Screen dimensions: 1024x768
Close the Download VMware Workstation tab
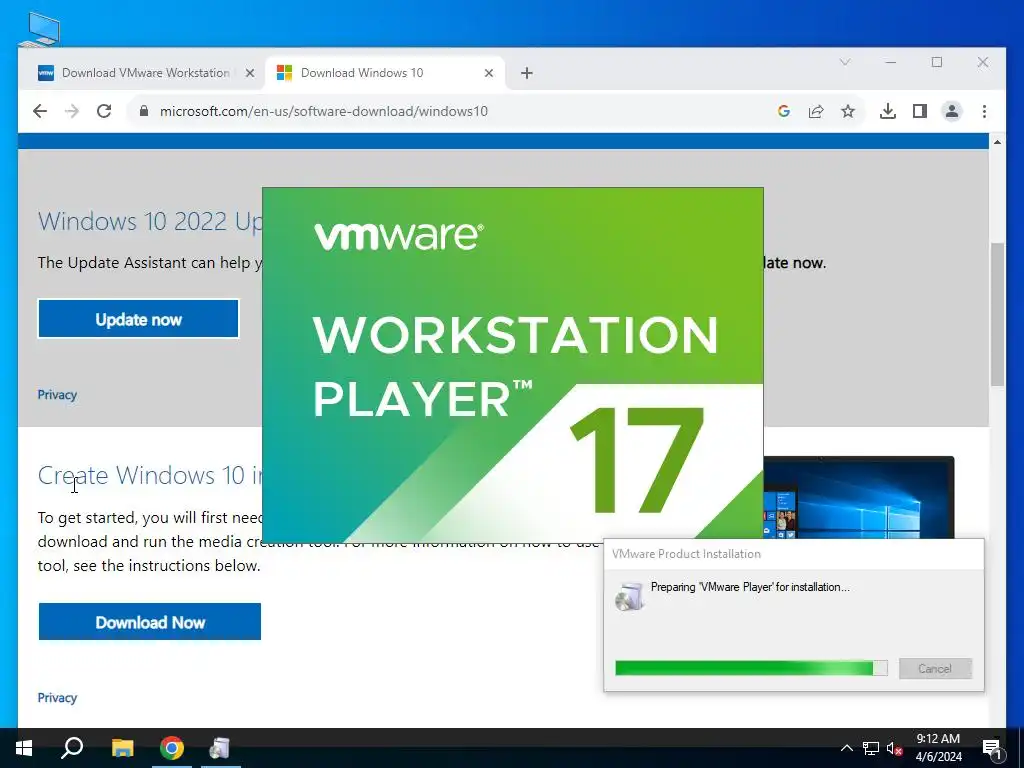tap(249, 73)
